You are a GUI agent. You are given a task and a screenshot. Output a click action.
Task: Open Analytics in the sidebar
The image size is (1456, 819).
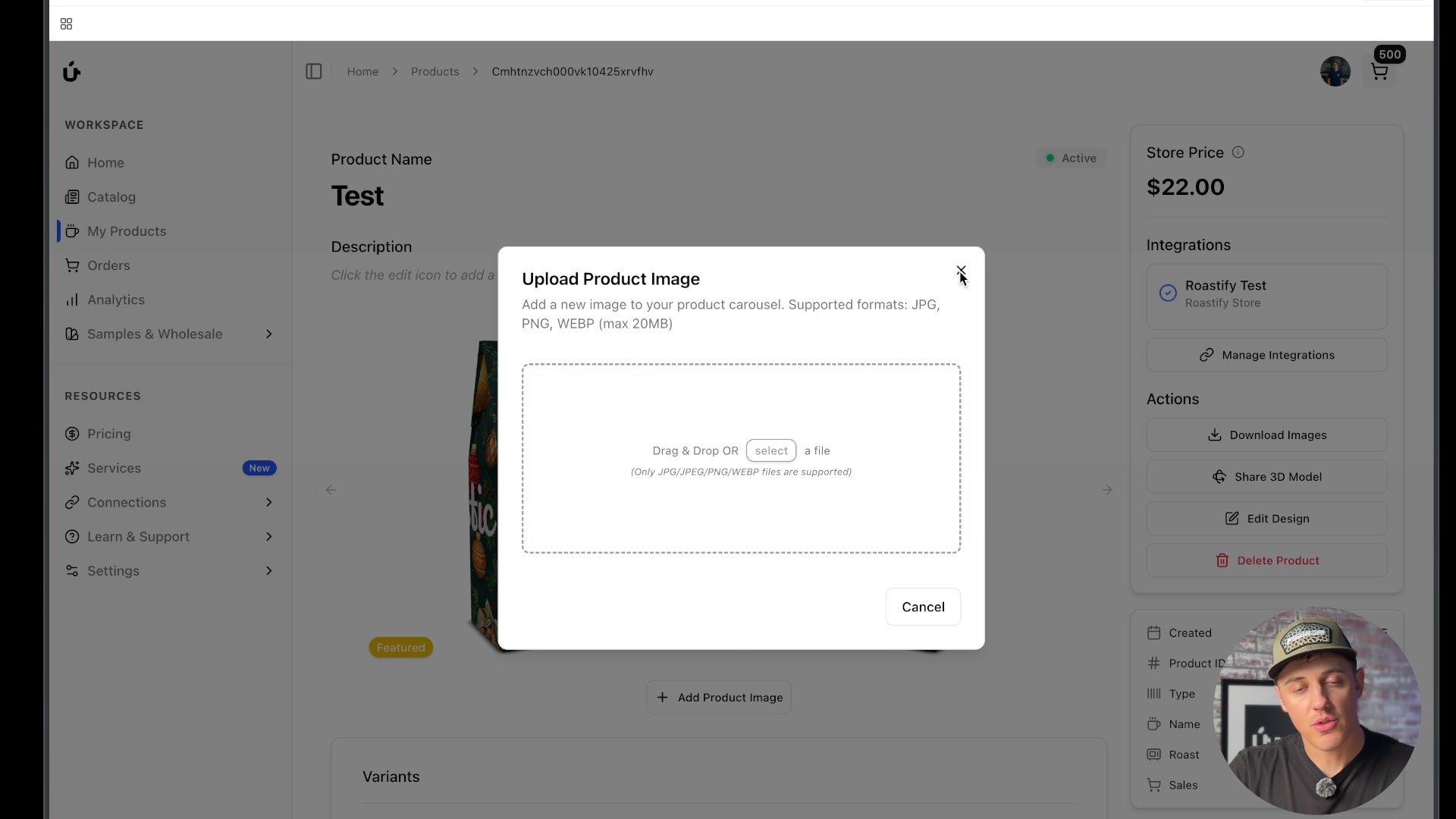coord(115,300)
